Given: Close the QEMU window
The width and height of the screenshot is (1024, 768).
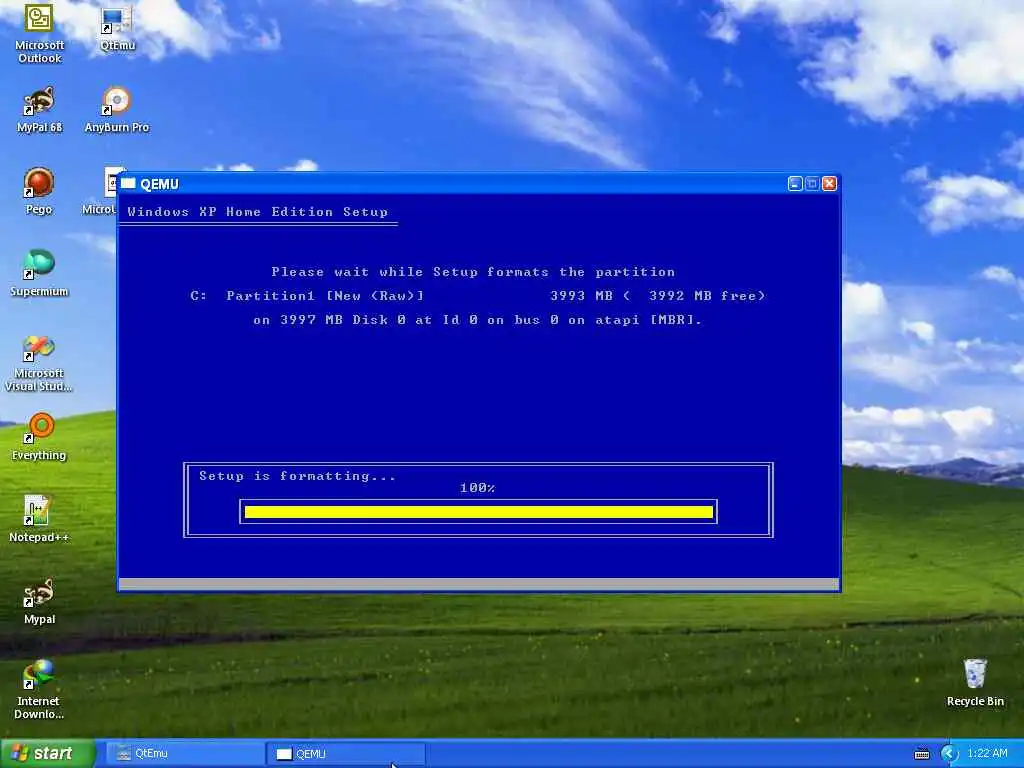Looking at the screenshot, I should (829, 184).
